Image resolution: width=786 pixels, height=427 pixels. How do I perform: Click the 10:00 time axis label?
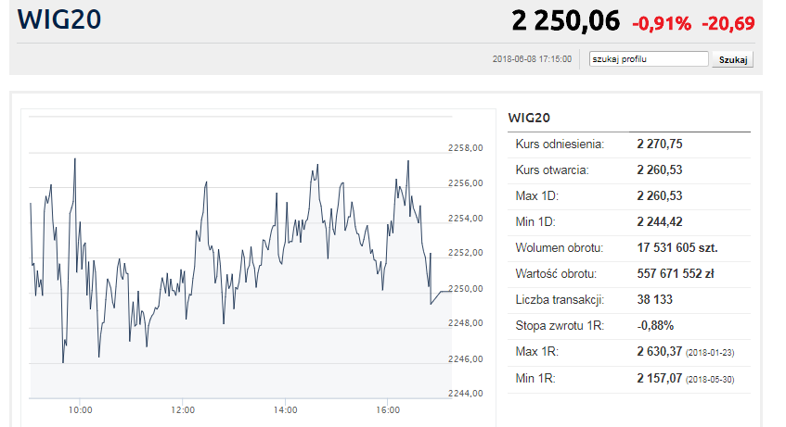pos(80,410)
